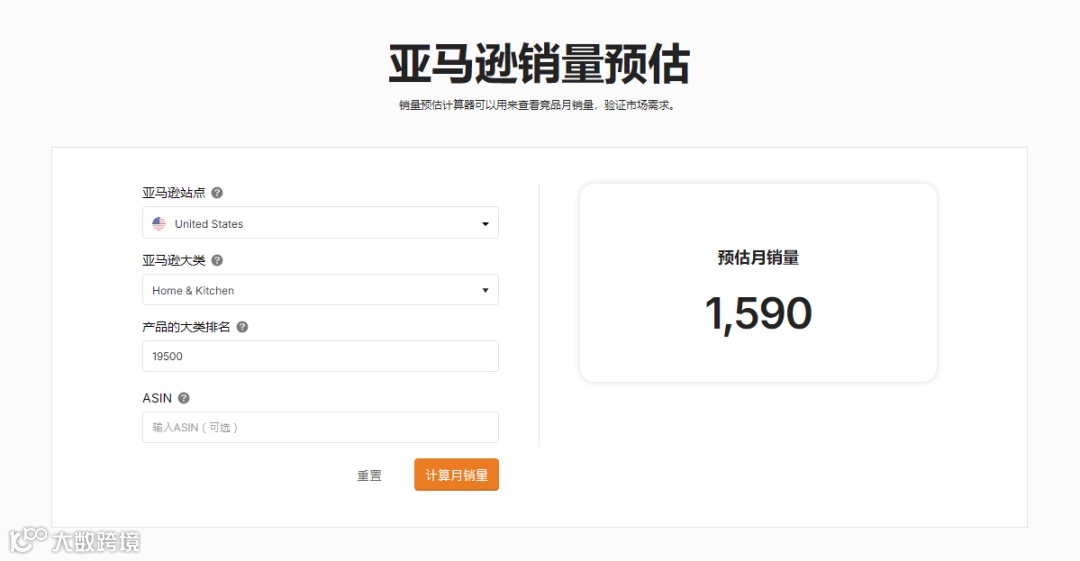The width and height of the screenshot is (1080, 561).
Task: Click help icon next to 亚马逊站点
Action: 217,193
